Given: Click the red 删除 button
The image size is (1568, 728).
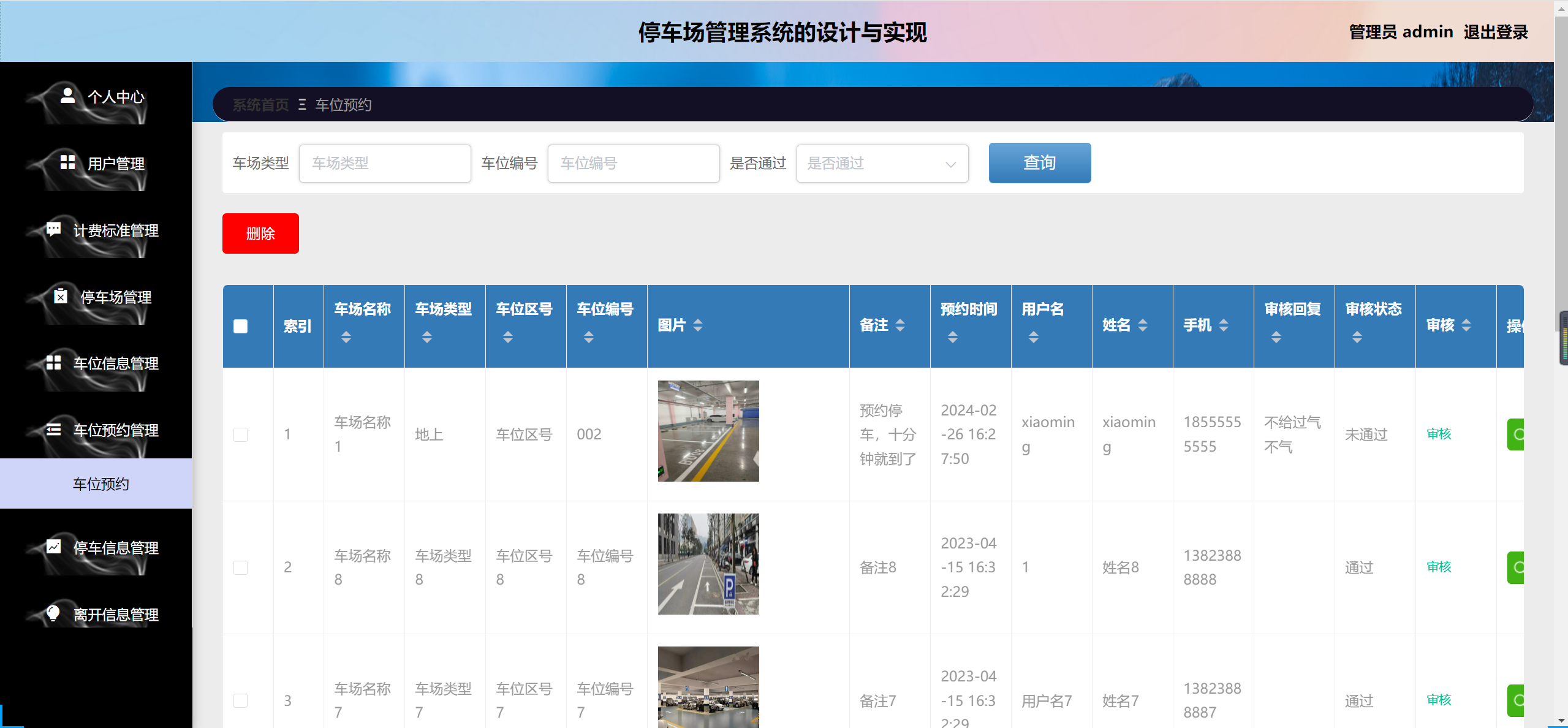Looking at the screenshot, I should pos(260,233).
